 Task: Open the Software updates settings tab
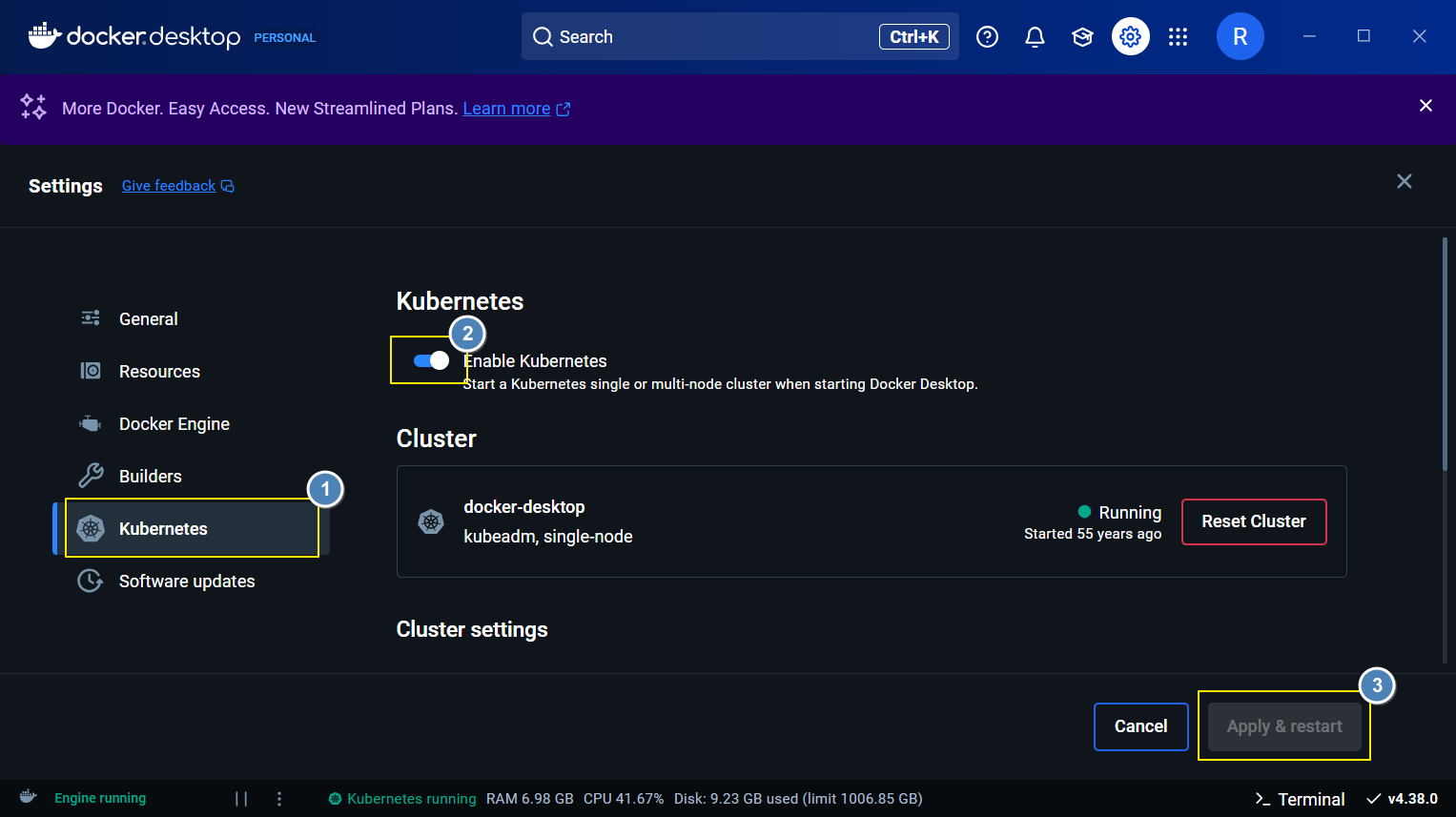click(191, 581)
